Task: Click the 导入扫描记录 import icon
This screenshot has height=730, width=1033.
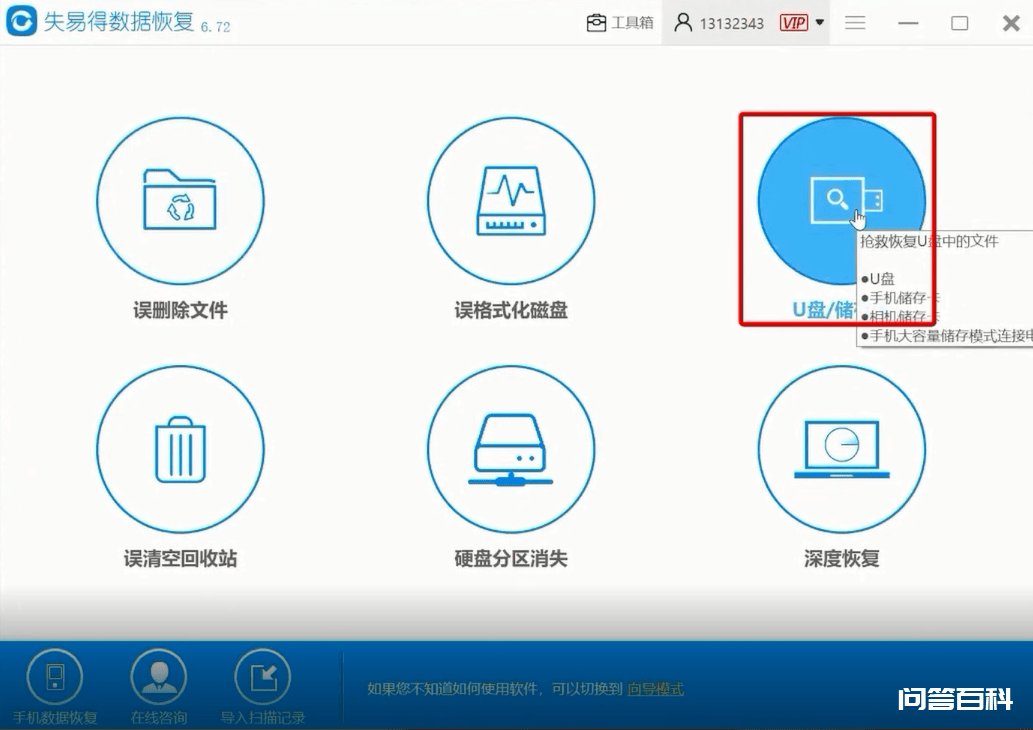Action: [263, 677]
